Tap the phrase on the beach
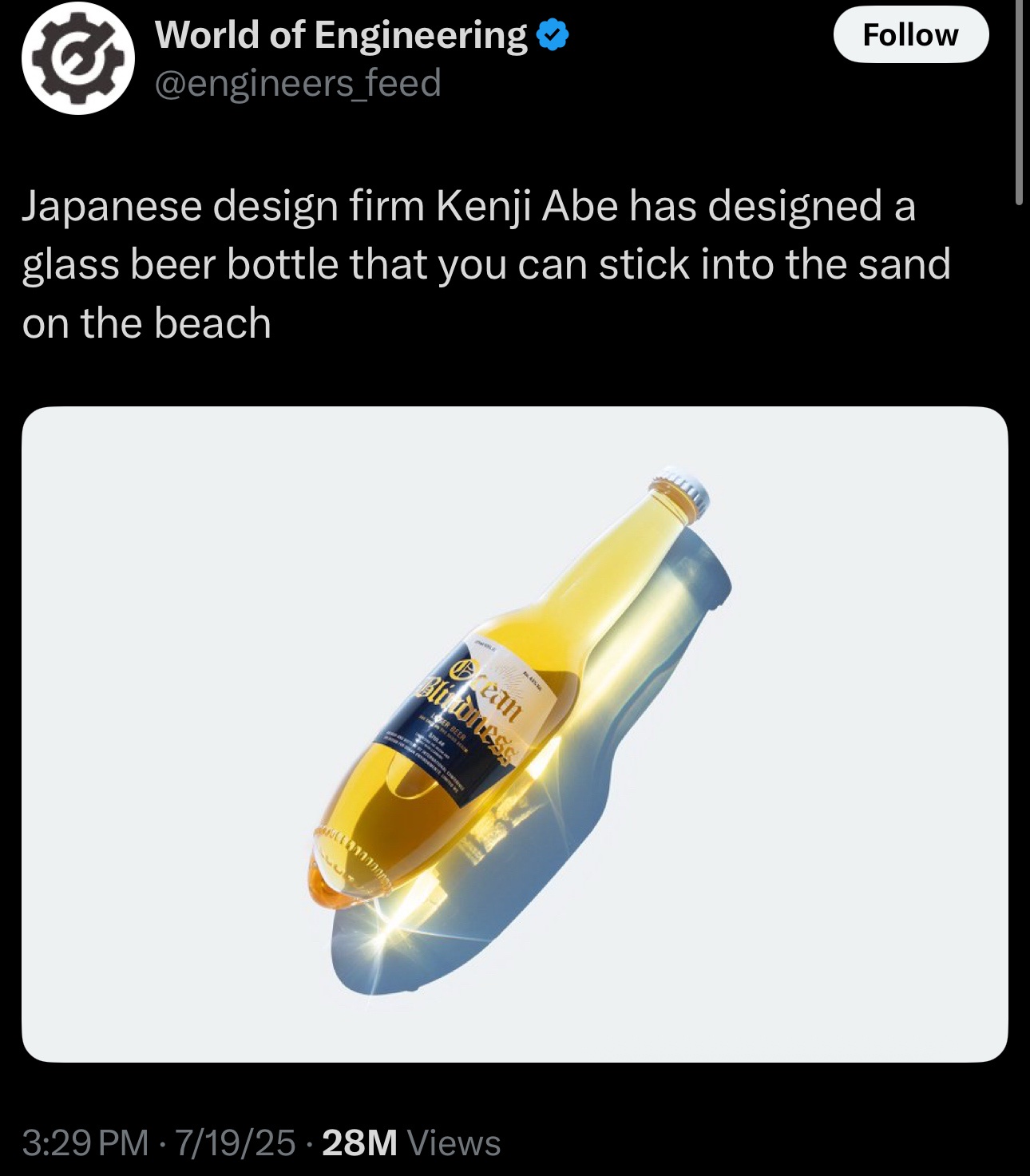Image resolution: width=1030 pixels, height=1176 pixels. (x=147, y=323)
